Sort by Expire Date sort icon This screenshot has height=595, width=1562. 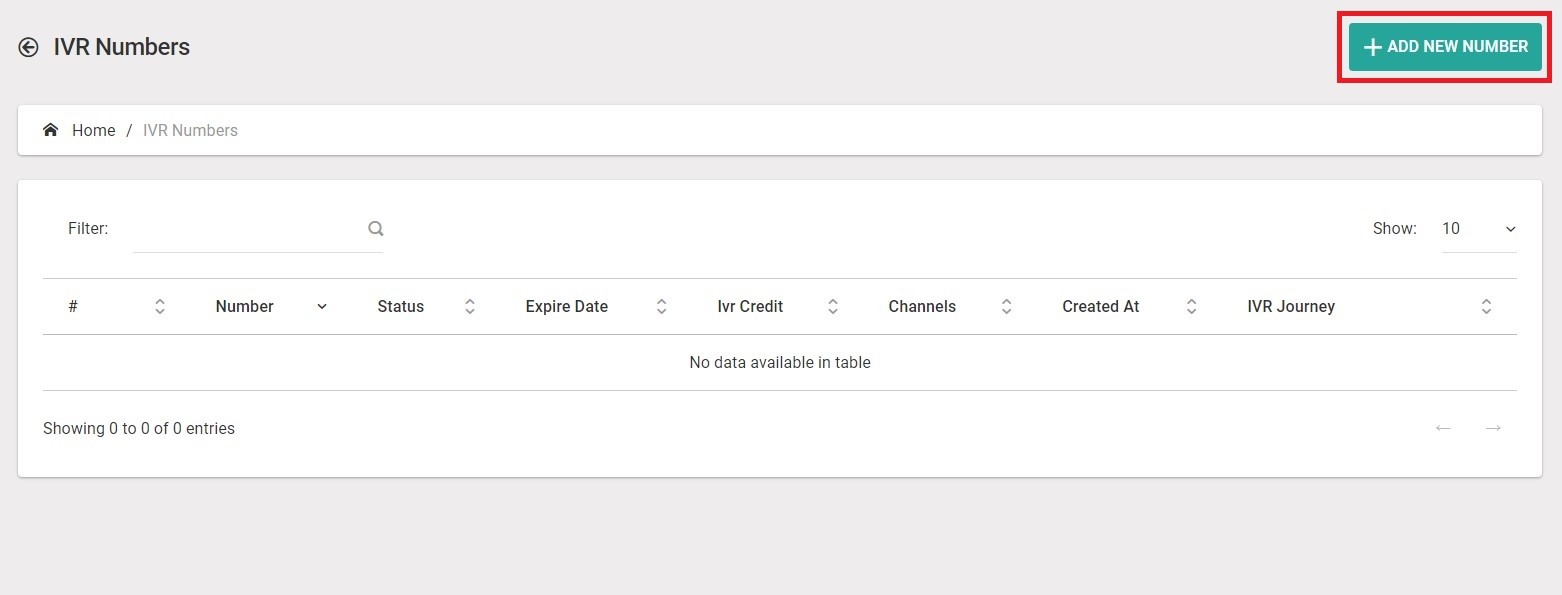pos(661,307)
